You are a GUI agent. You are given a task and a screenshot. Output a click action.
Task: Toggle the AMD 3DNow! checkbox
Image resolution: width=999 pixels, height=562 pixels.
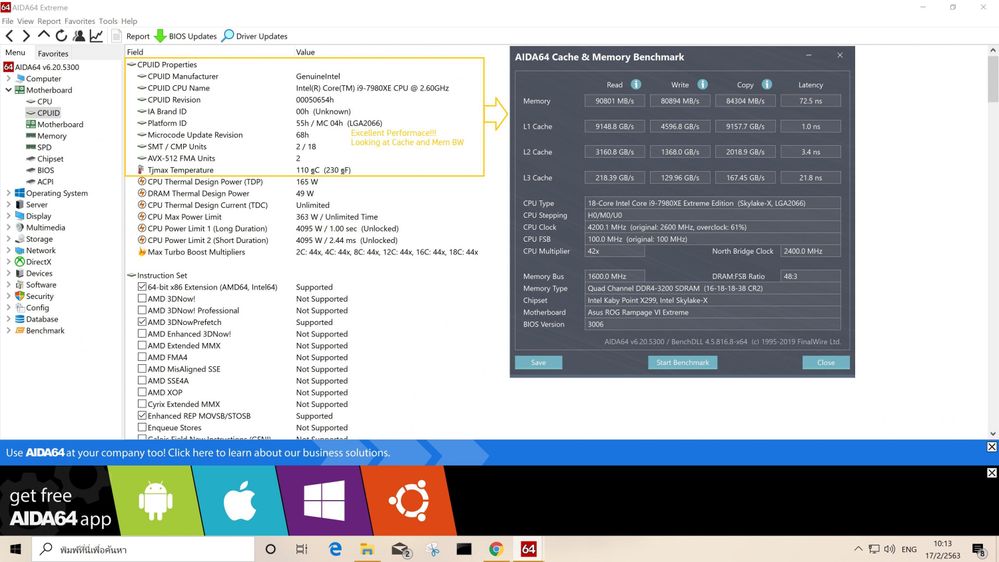(142, 298)
